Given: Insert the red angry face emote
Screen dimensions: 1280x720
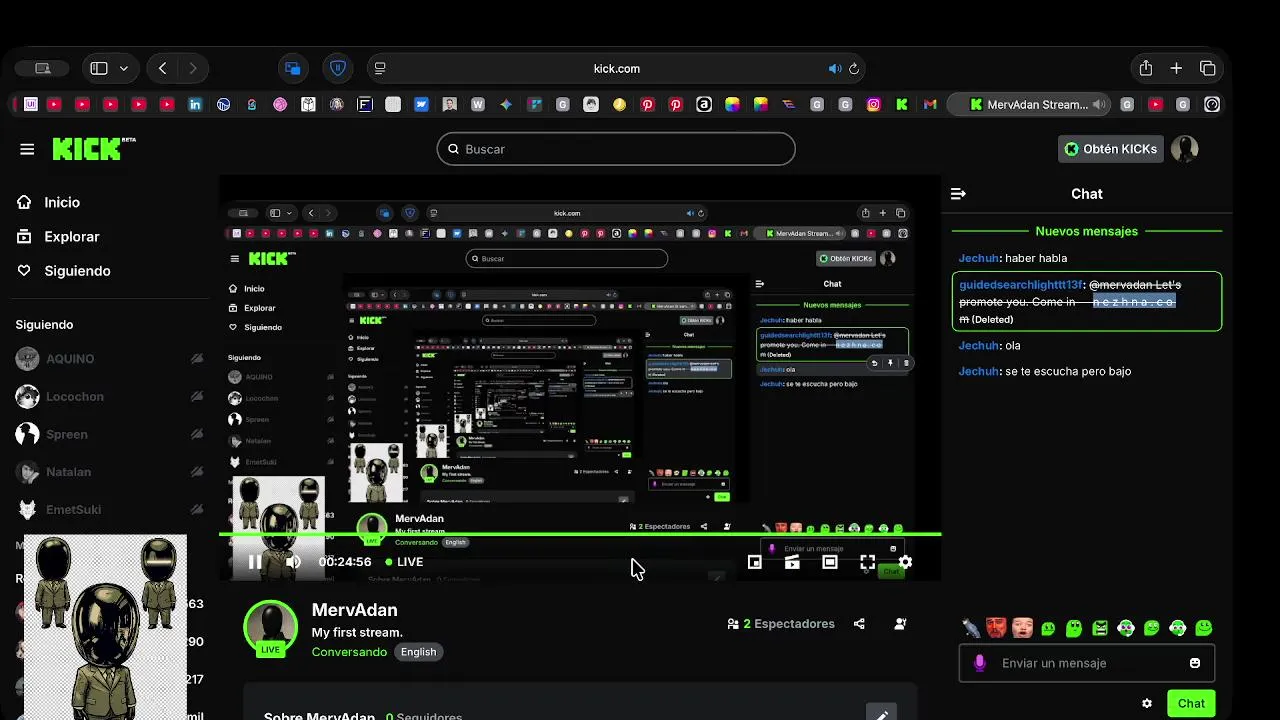Looking at the screenshot, I should tap(997, 628).
